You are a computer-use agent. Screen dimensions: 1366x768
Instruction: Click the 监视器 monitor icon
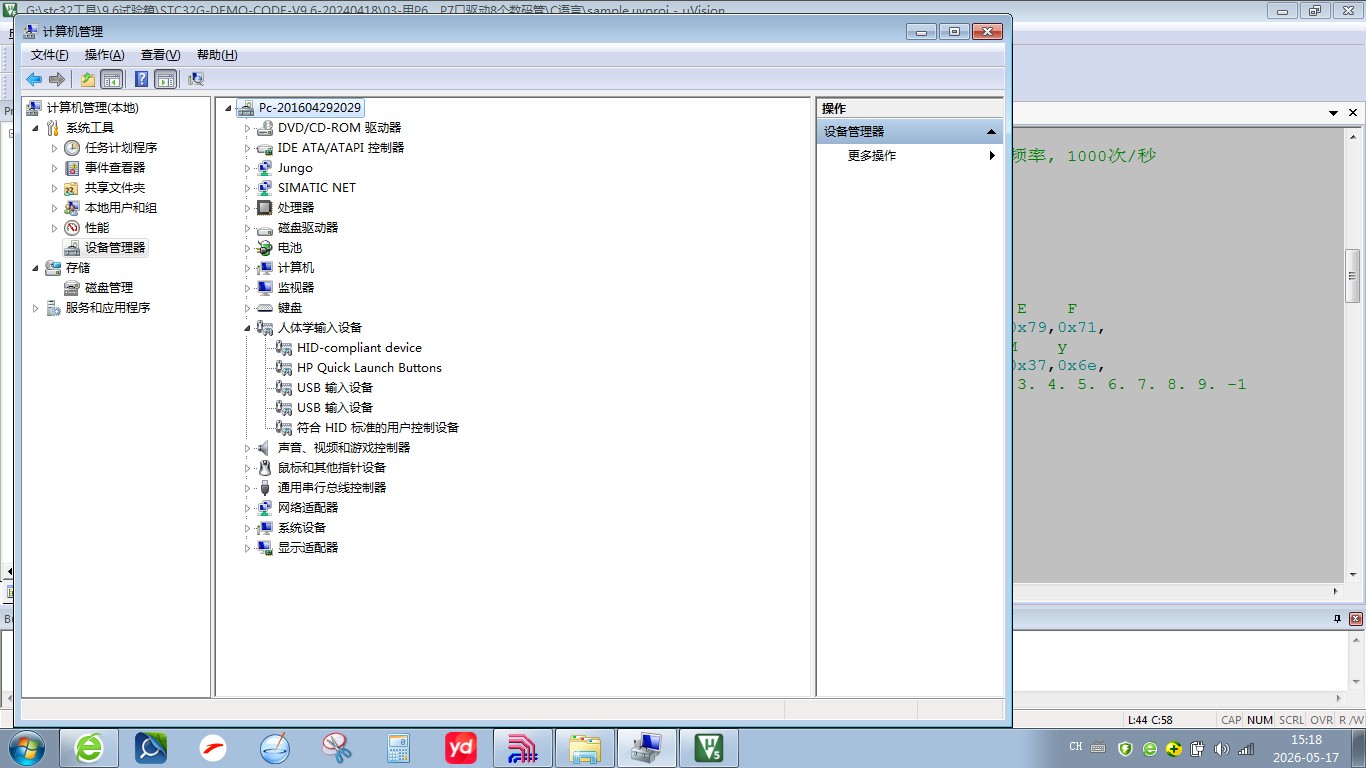pyautogui.click(x=265, y=288)
